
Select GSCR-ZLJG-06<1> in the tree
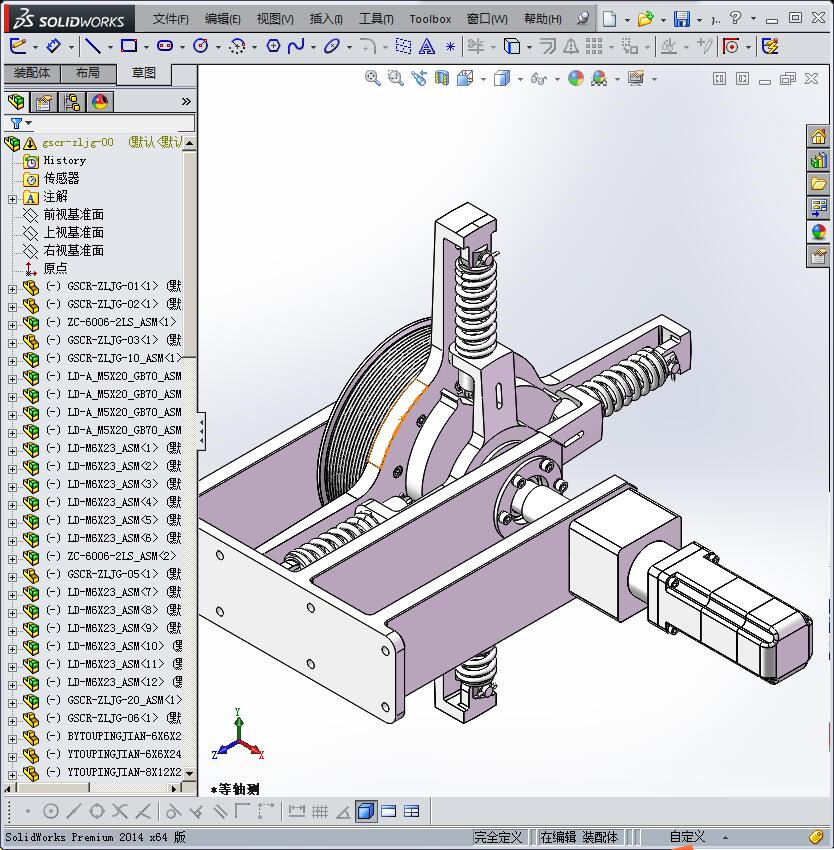(x=112, y=718)
